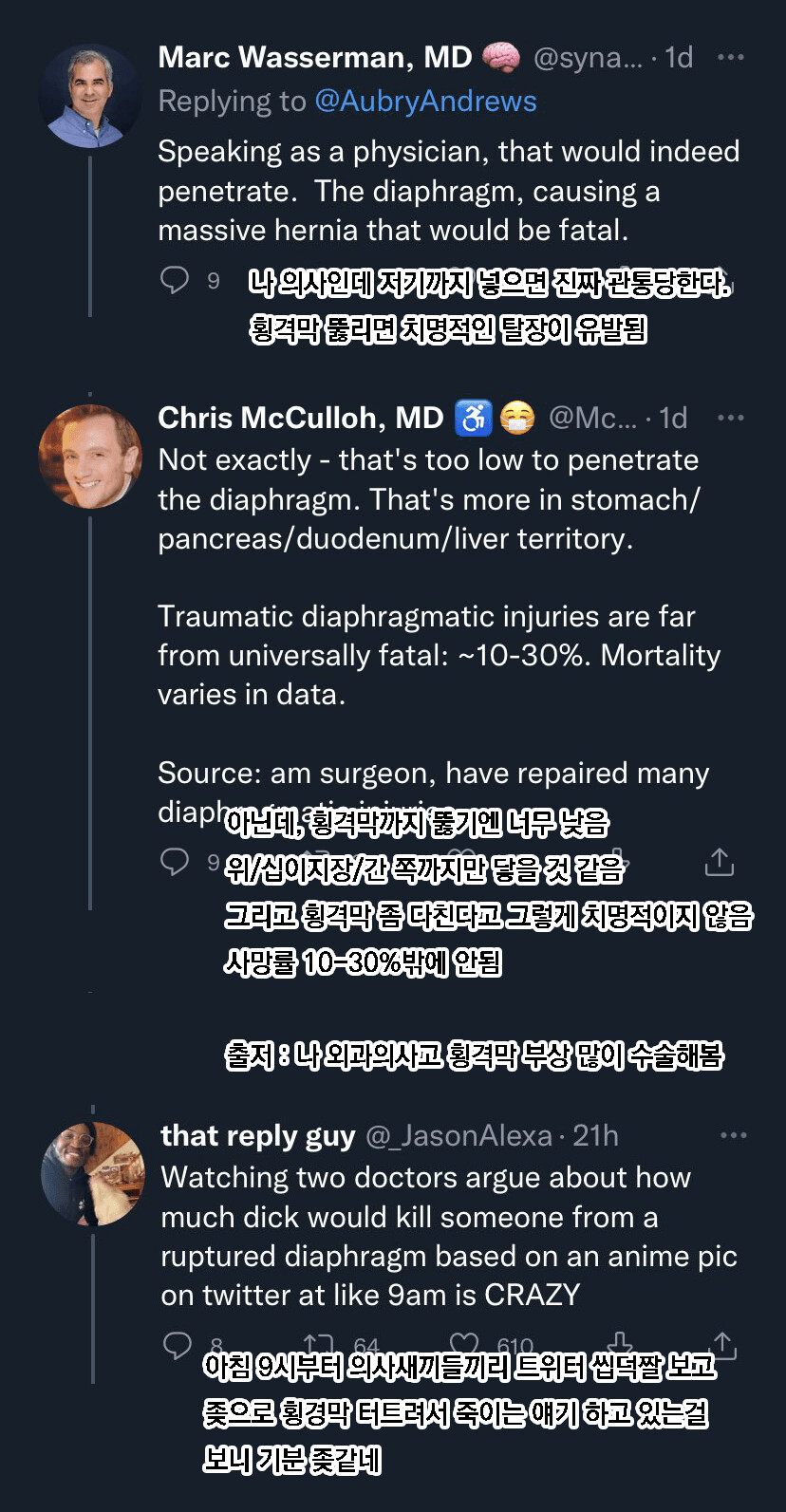Like that reply guy's tweet
This screenshot has height=1512, width=786.
tap(464, 1345)
